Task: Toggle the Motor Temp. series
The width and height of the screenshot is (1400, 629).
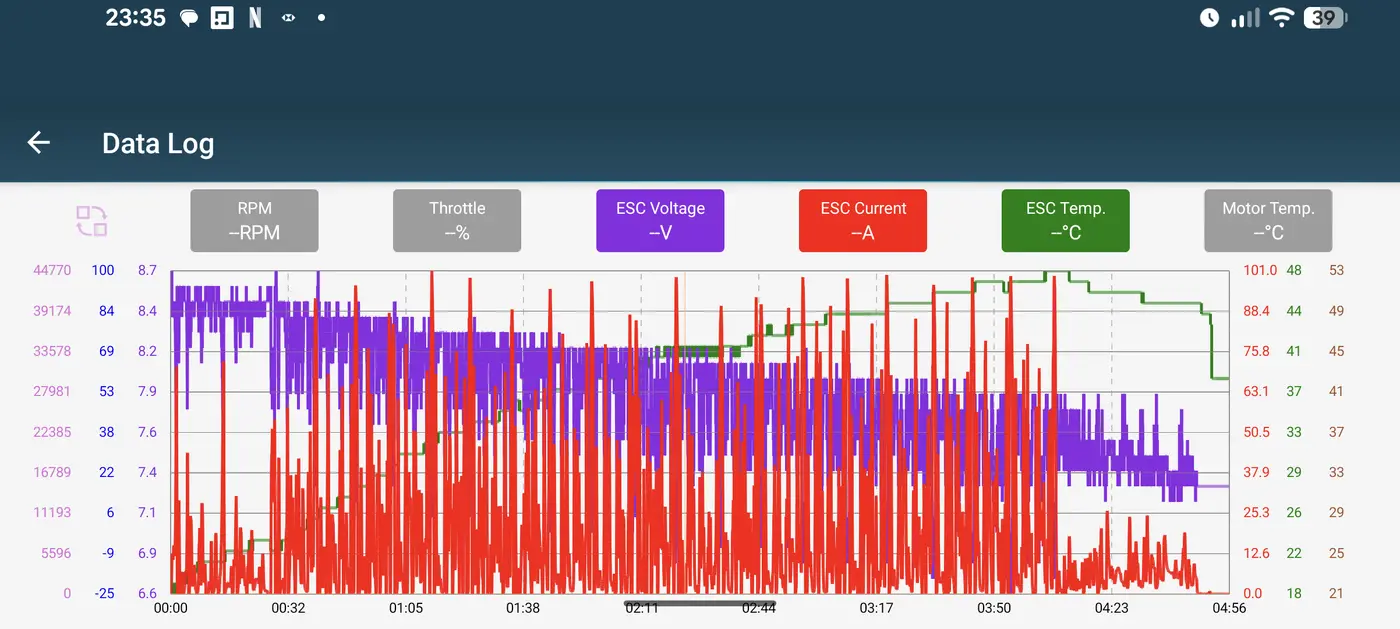Action: (1268, 221)
